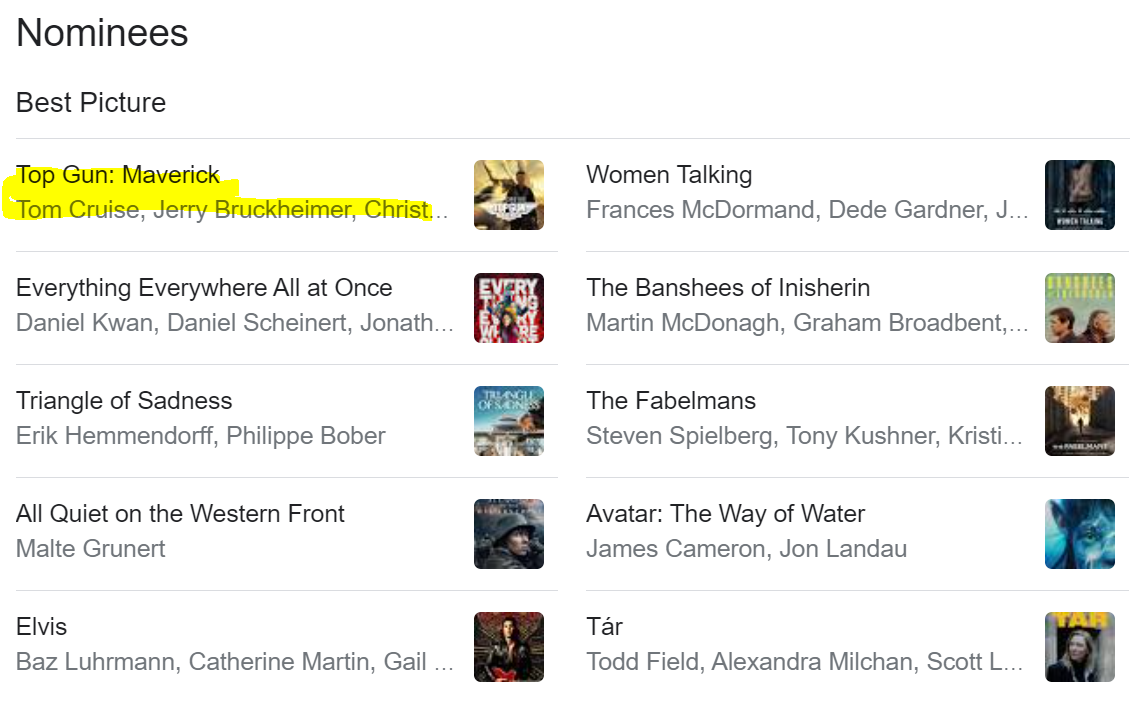Screen dimensions: 1148x714
Task: Click The Banshees of Inisherin poster
Action: click(x=1079, y=308)
